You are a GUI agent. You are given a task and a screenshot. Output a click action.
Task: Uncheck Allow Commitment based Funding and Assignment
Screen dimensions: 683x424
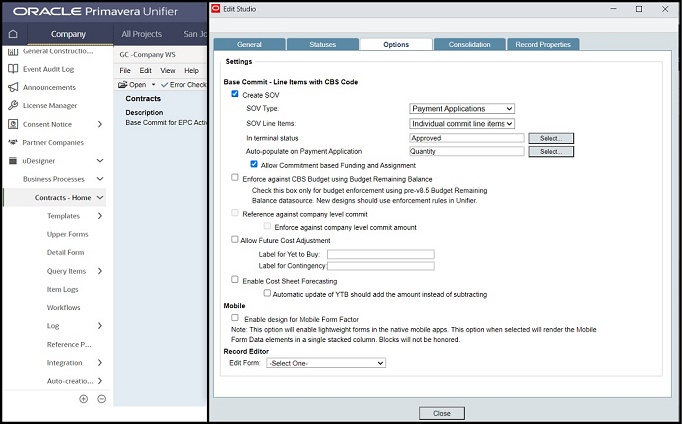click(254, 164)
